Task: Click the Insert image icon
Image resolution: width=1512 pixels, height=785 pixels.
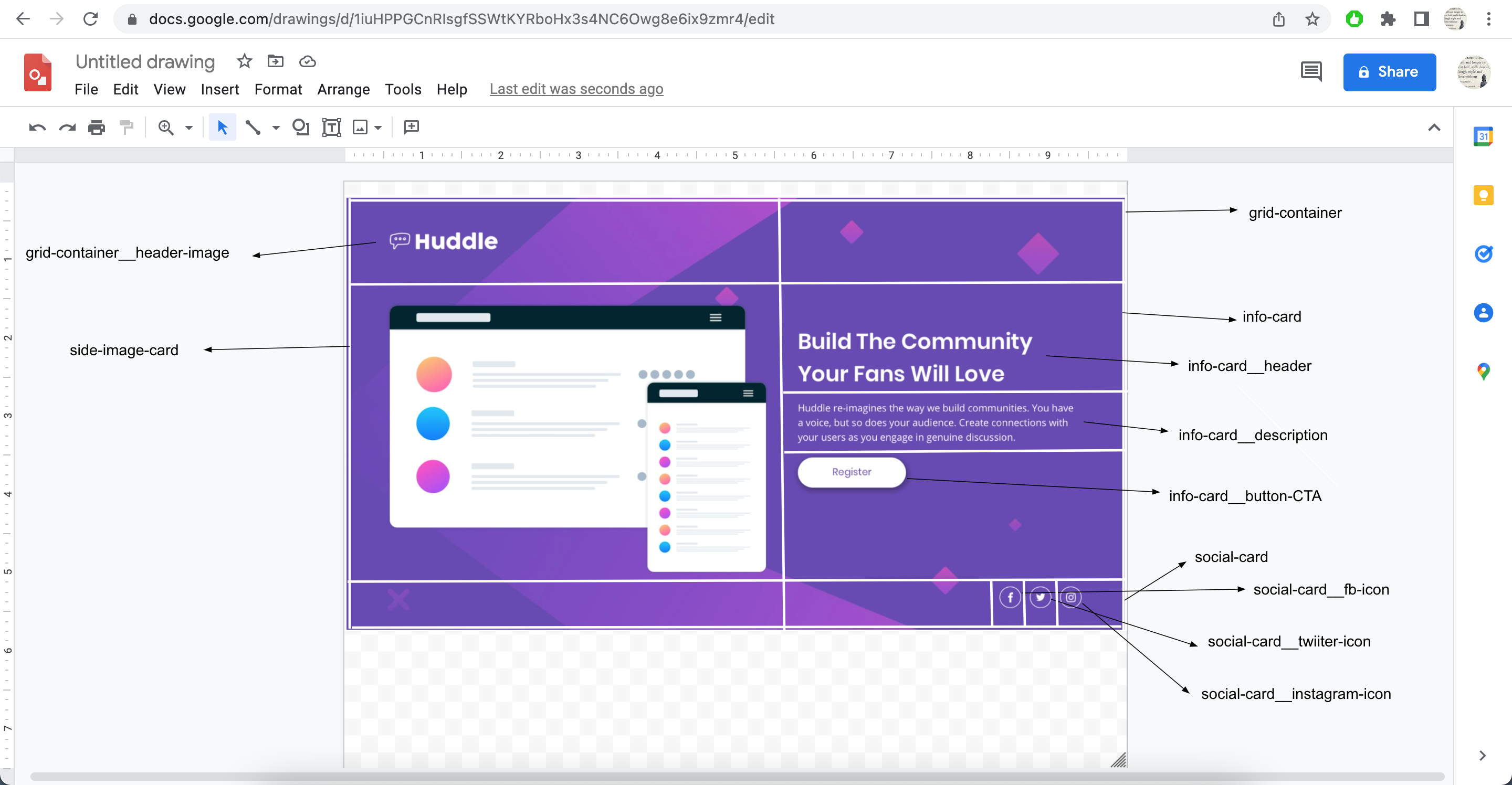Action: pos(360,128)
